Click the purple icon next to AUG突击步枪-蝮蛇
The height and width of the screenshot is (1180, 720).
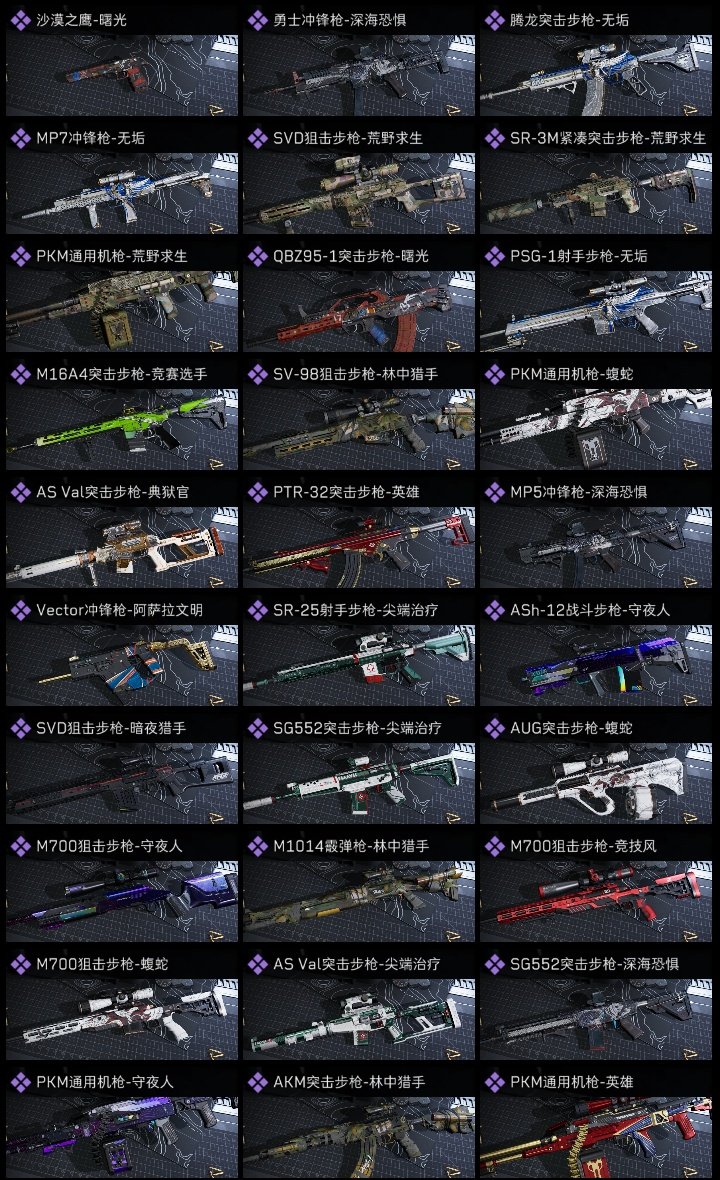[494, 728]
